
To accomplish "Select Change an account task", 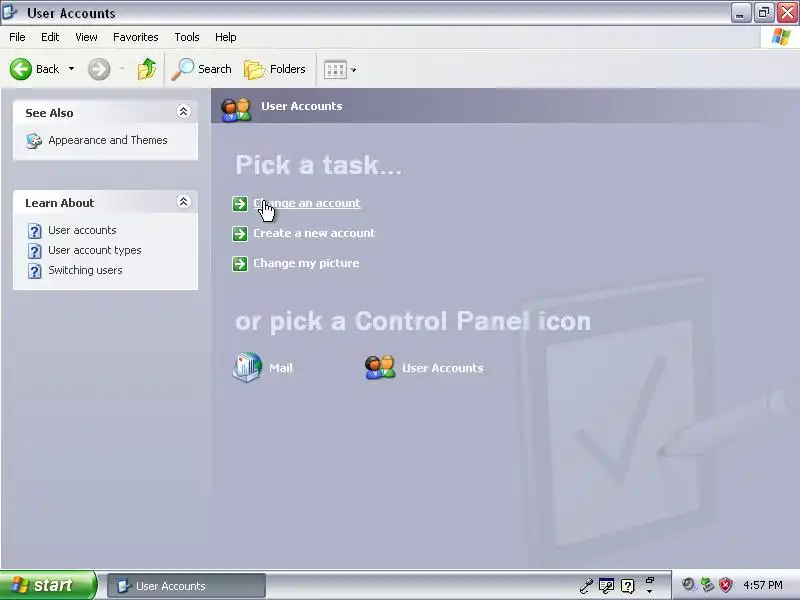I will point(307,203).
